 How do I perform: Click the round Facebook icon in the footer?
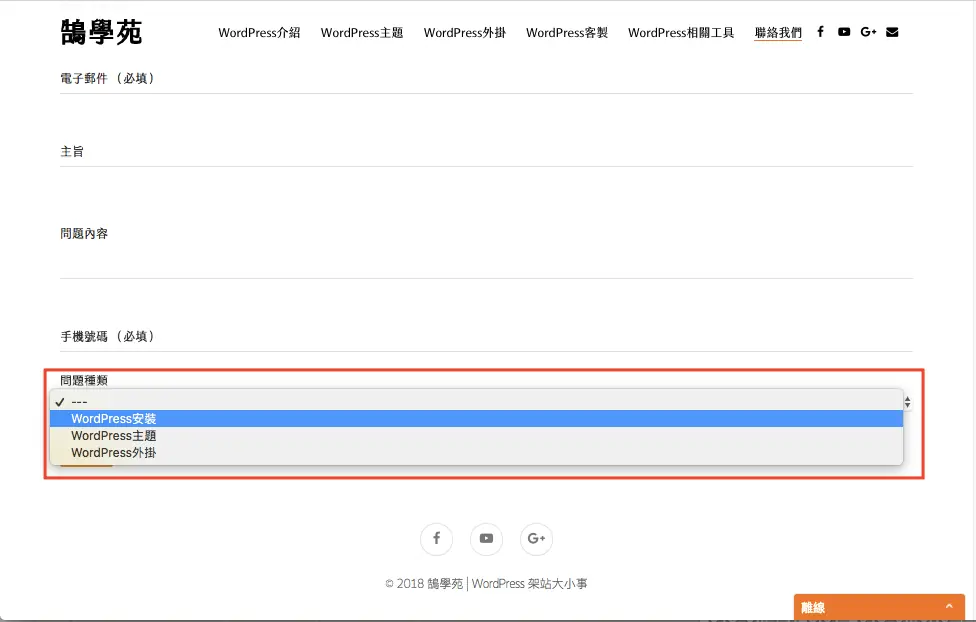pos(436,539)
